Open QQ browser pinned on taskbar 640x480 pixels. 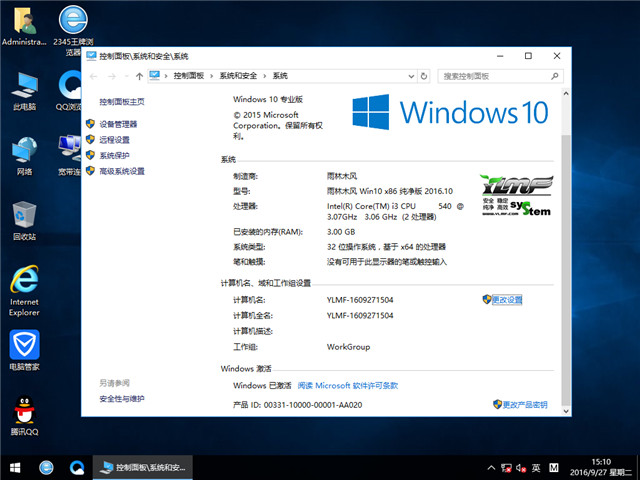tap(77, 467)
